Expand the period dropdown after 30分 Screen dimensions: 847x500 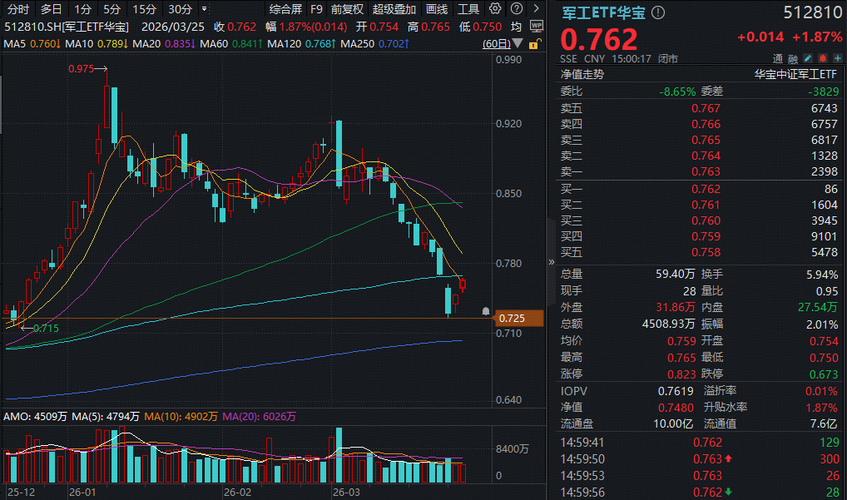[204, 9]
